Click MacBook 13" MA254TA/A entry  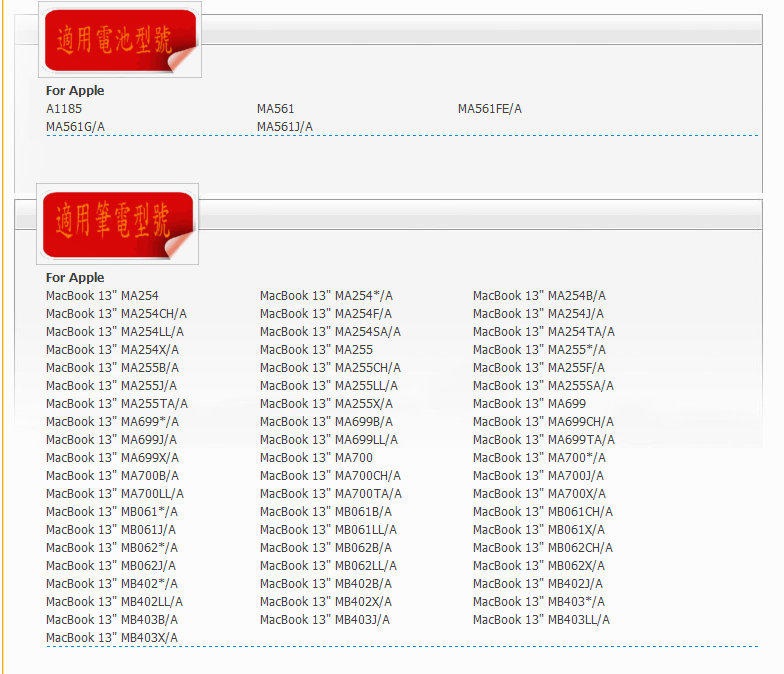544,332
